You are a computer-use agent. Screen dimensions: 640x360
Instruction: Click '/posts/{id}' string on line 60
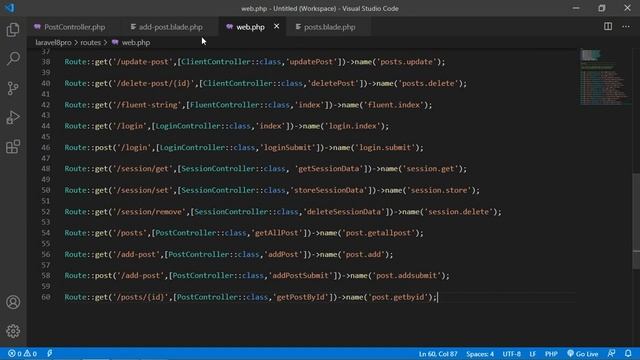(x=141, y=297)
